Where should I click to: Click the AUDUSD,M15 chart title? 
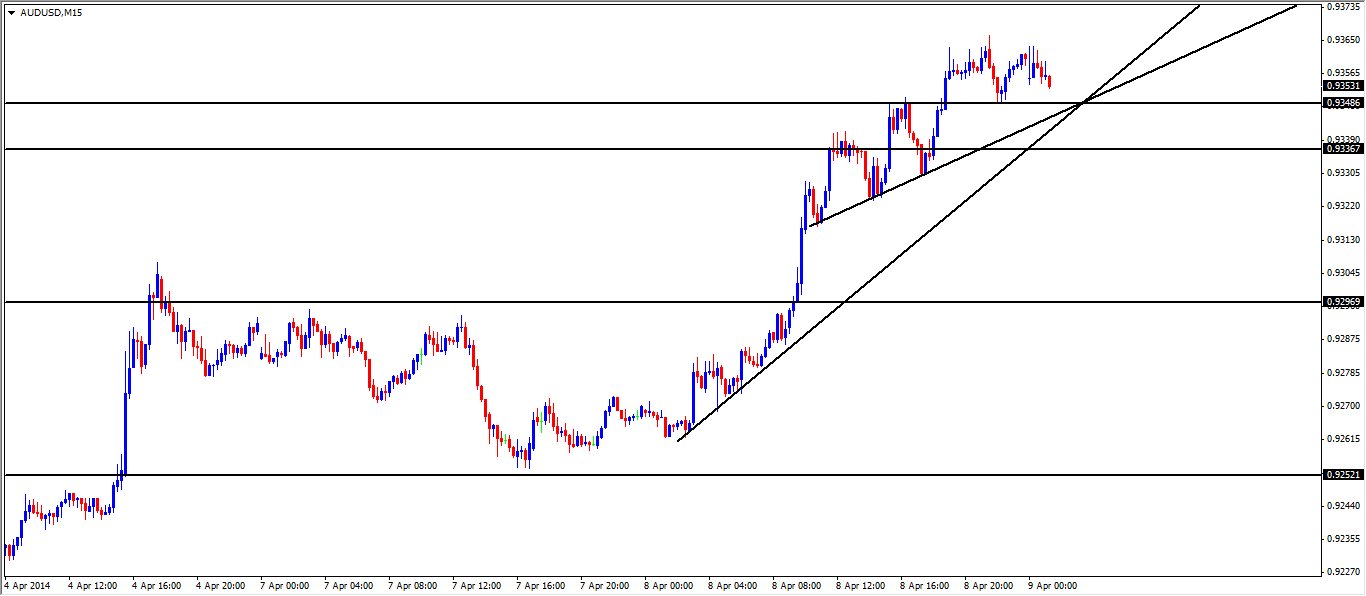[52, 13]
